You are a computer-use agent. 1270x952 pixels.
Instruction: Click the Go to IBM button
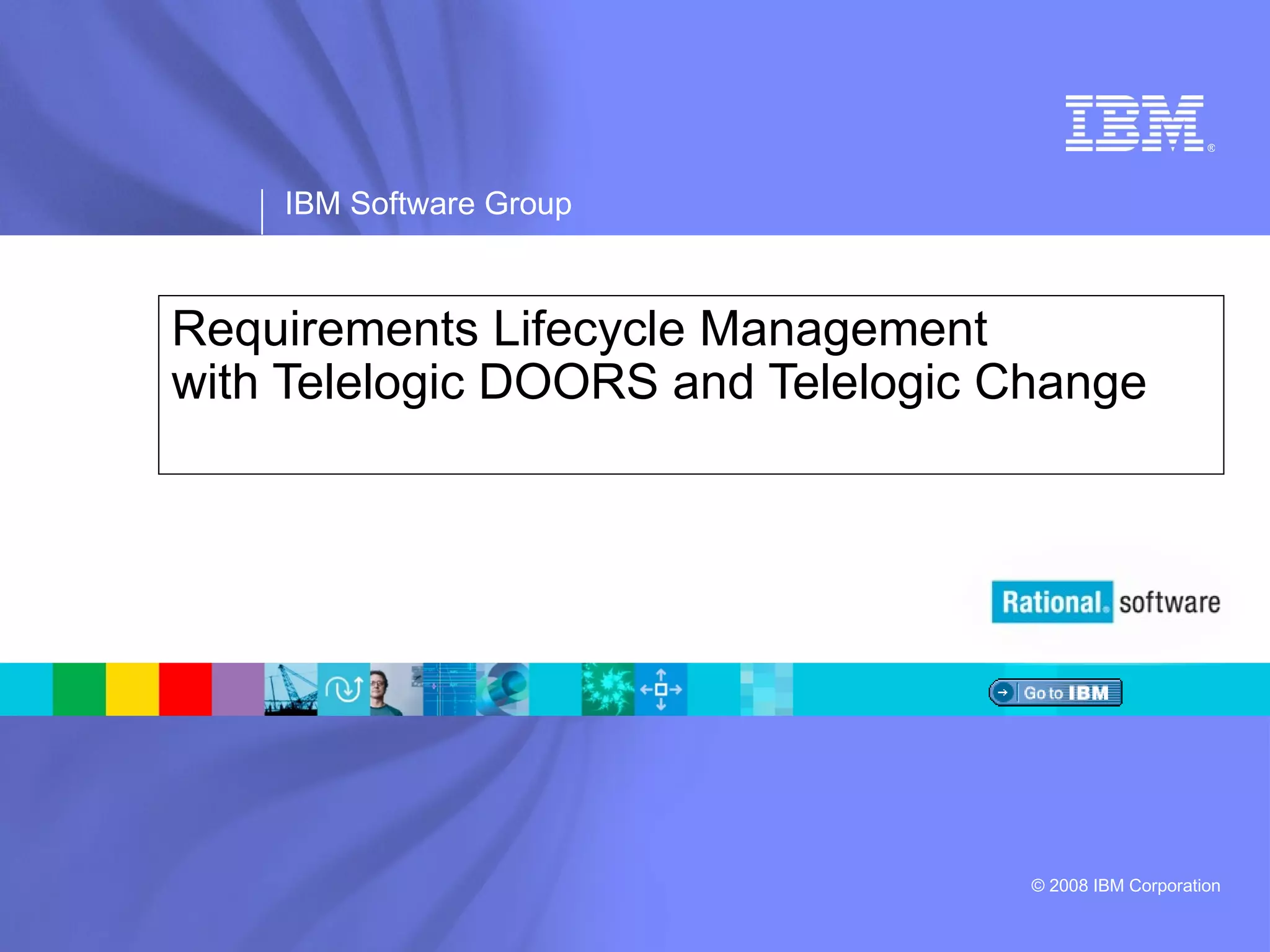click(x=1055, y=692)
